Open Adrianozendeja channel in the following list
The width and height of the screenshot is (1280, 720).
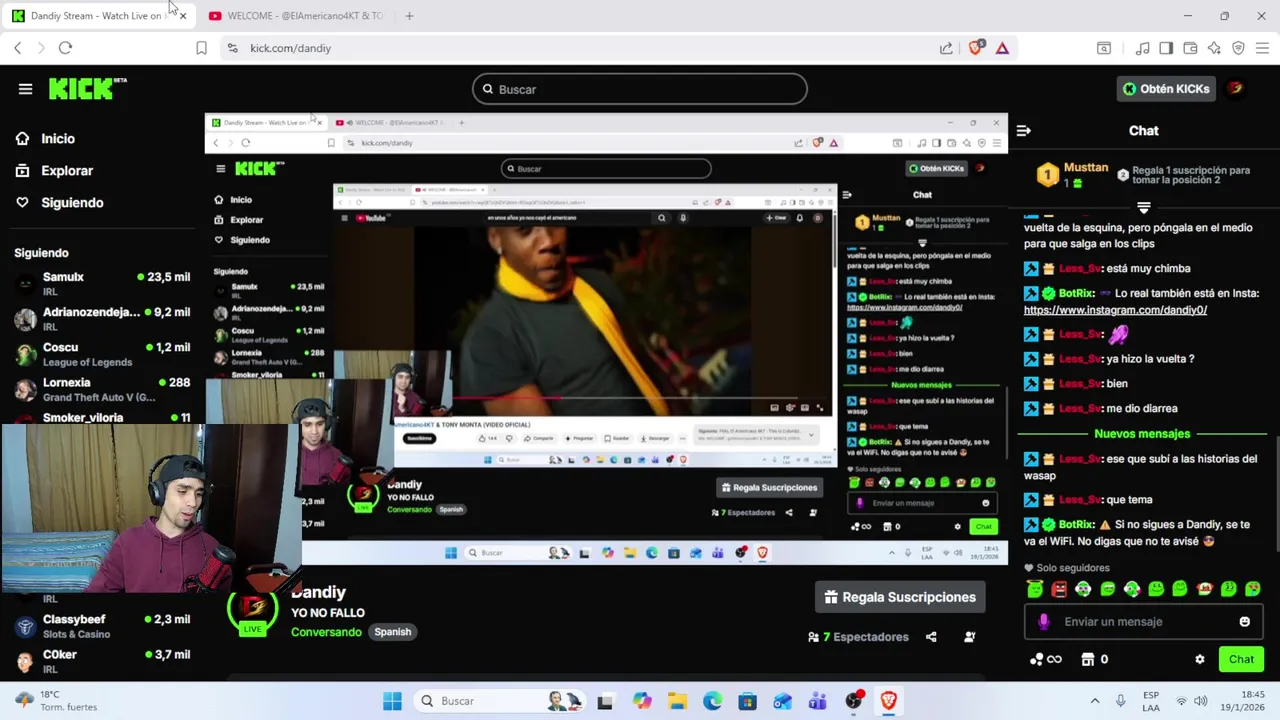100,319
